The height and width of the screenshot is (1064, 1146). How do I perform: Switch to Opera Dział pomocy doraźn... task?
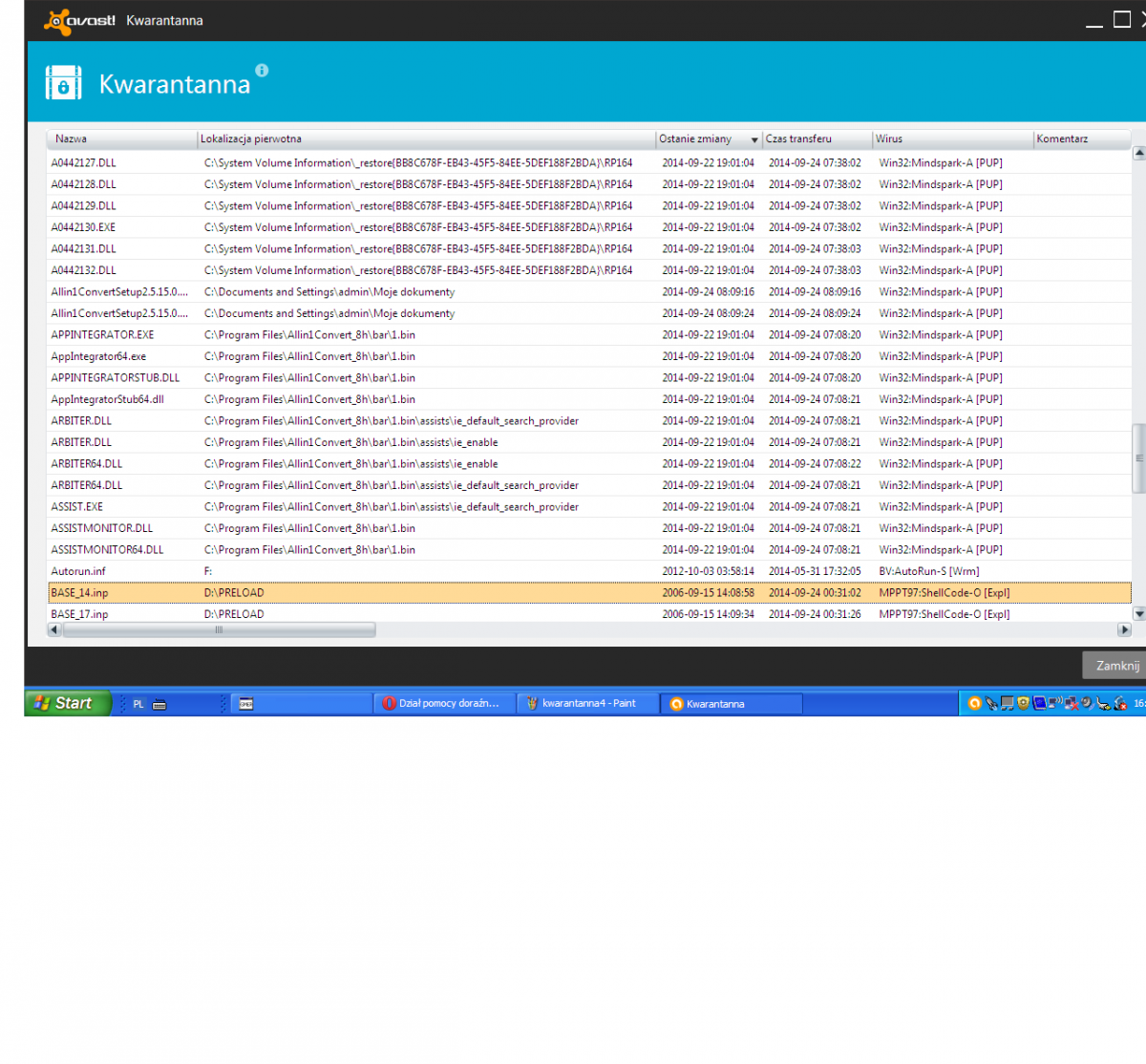click(443, 703)
